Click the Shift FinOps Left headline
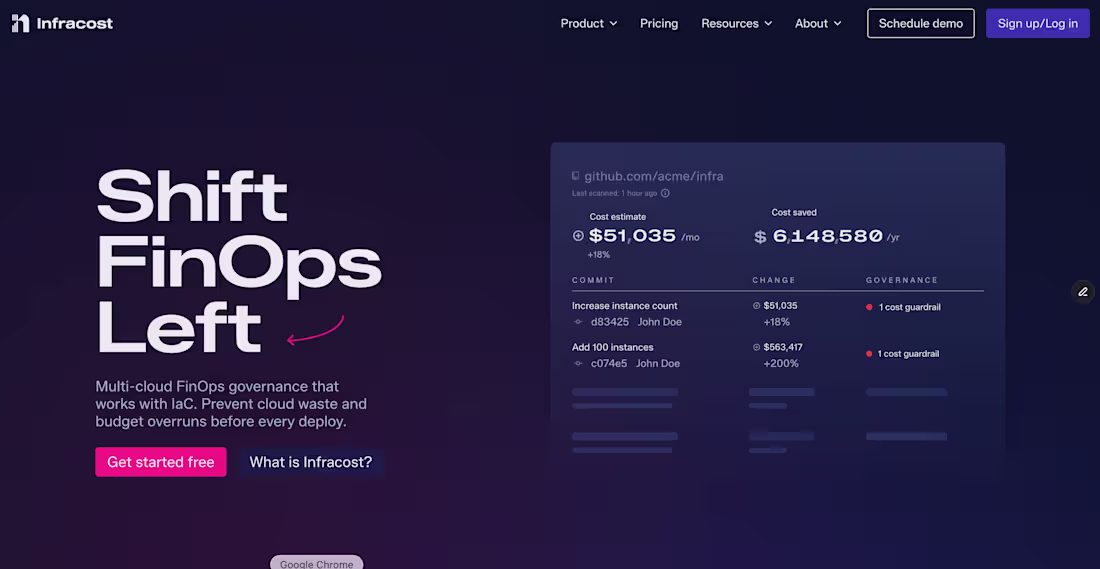Image resolution: width=1100 pixels, height=569 pixels. pyautogui.click(x=239, y=261)
